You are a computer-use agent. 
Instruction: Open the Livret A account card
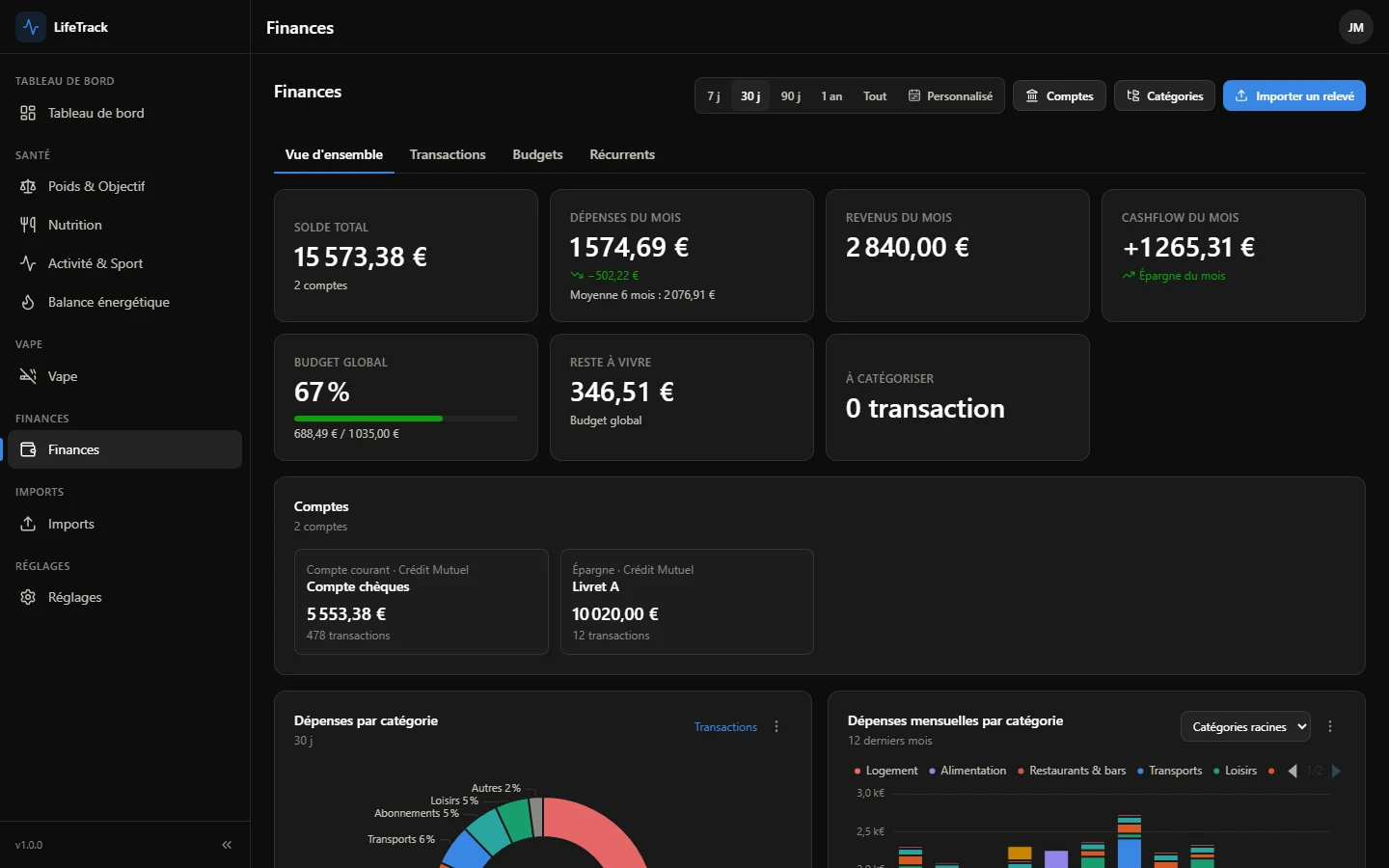(x=687, y=602)
